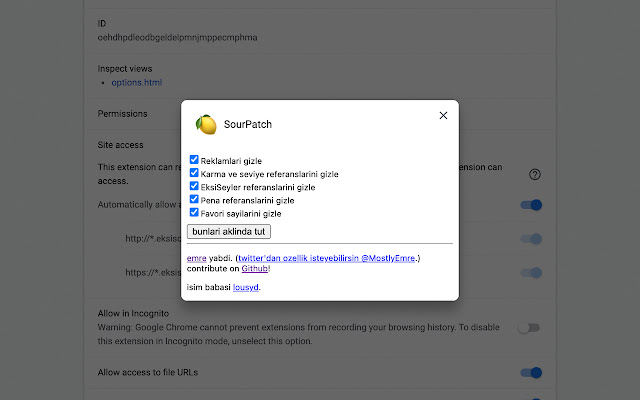This screenshot has height=400, width=640.
Task: Click the SourPatch dialog title
Action: pyautogui.click(x=248, y=124)
